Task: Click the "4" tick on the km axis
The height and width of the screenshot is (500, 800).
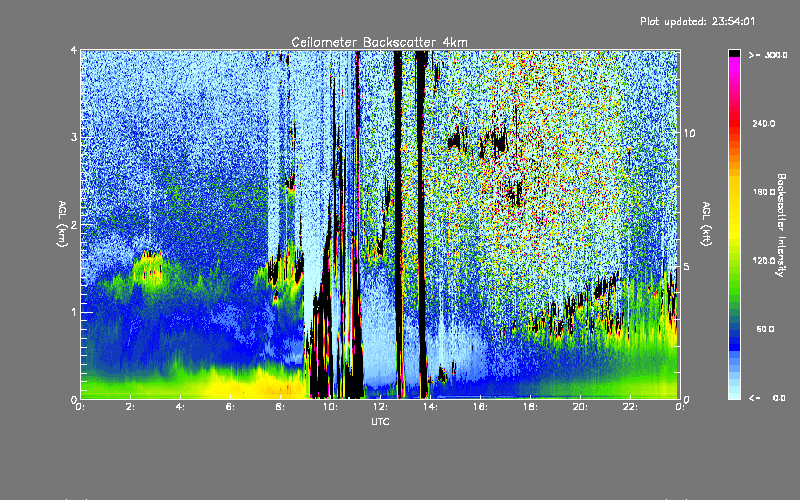Action: (74, 51)
